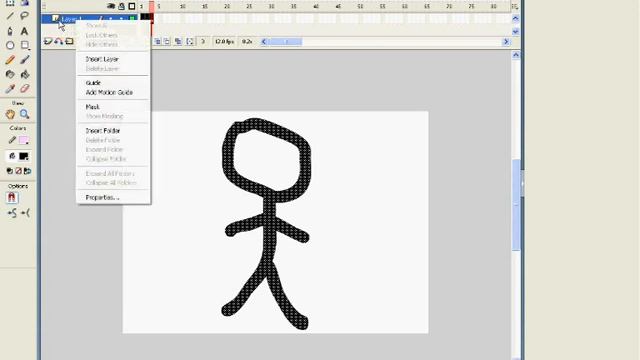Click the red playhead marker on timeline
The height and width of the screenshot is (360, 640).
pyautogui.click(x=151, y=7)
